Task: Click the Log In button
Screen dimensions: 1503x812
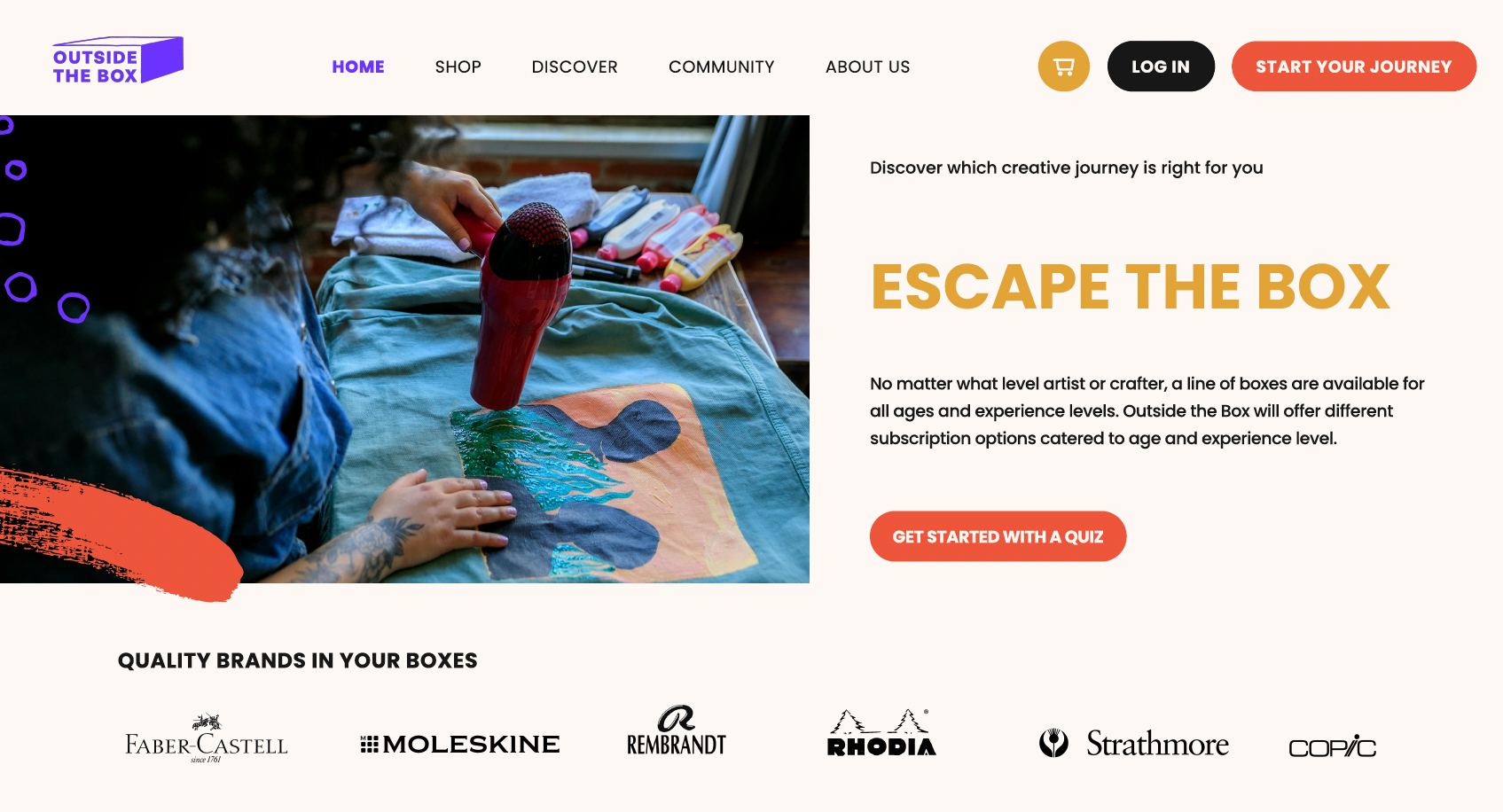Action: tap(1161, 66)
